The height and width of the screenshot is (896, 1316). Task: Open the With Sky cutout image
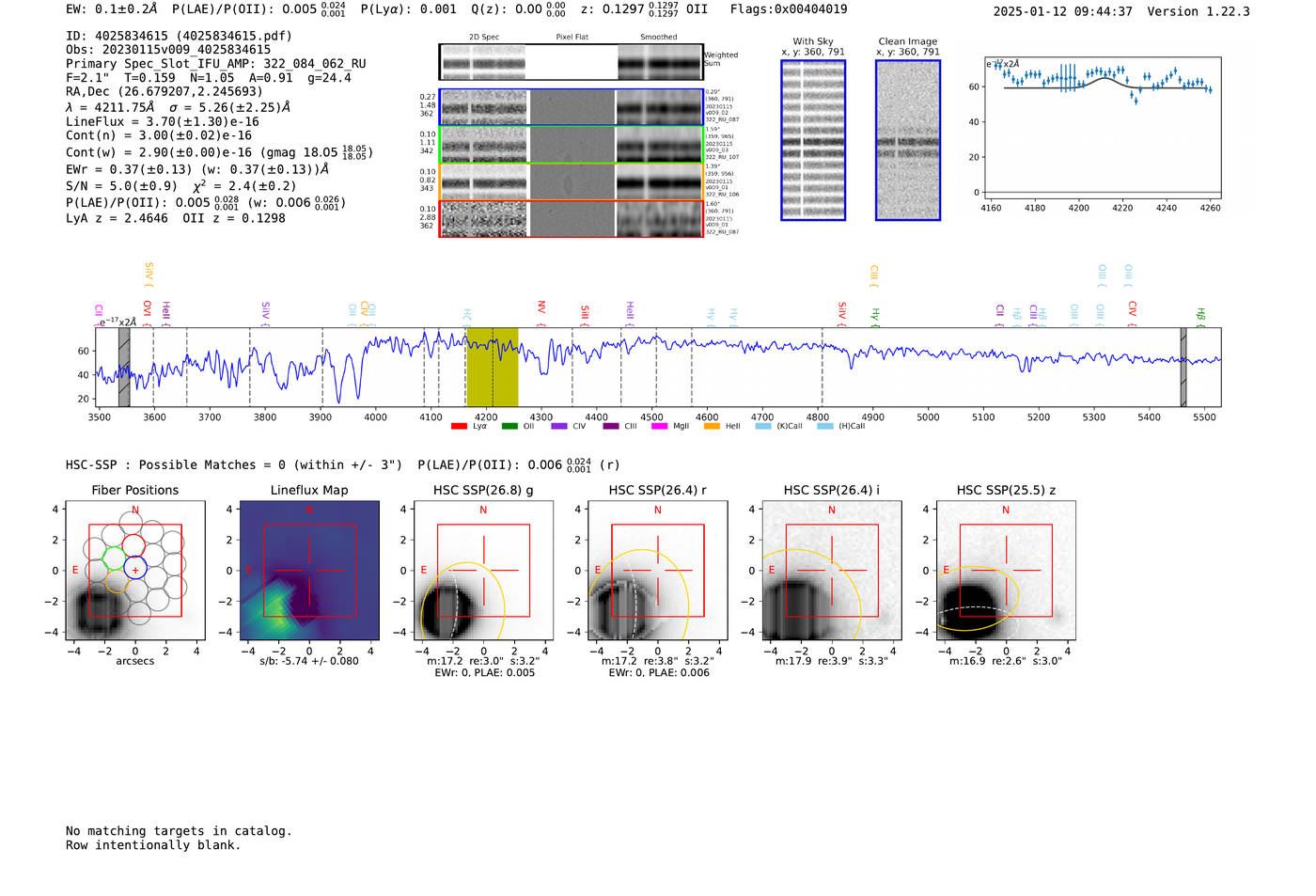[813, 140]
